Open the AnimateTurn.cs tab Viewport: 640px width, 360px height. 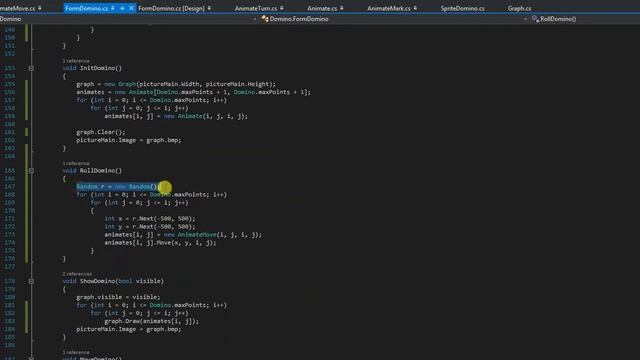pos(256,8)
